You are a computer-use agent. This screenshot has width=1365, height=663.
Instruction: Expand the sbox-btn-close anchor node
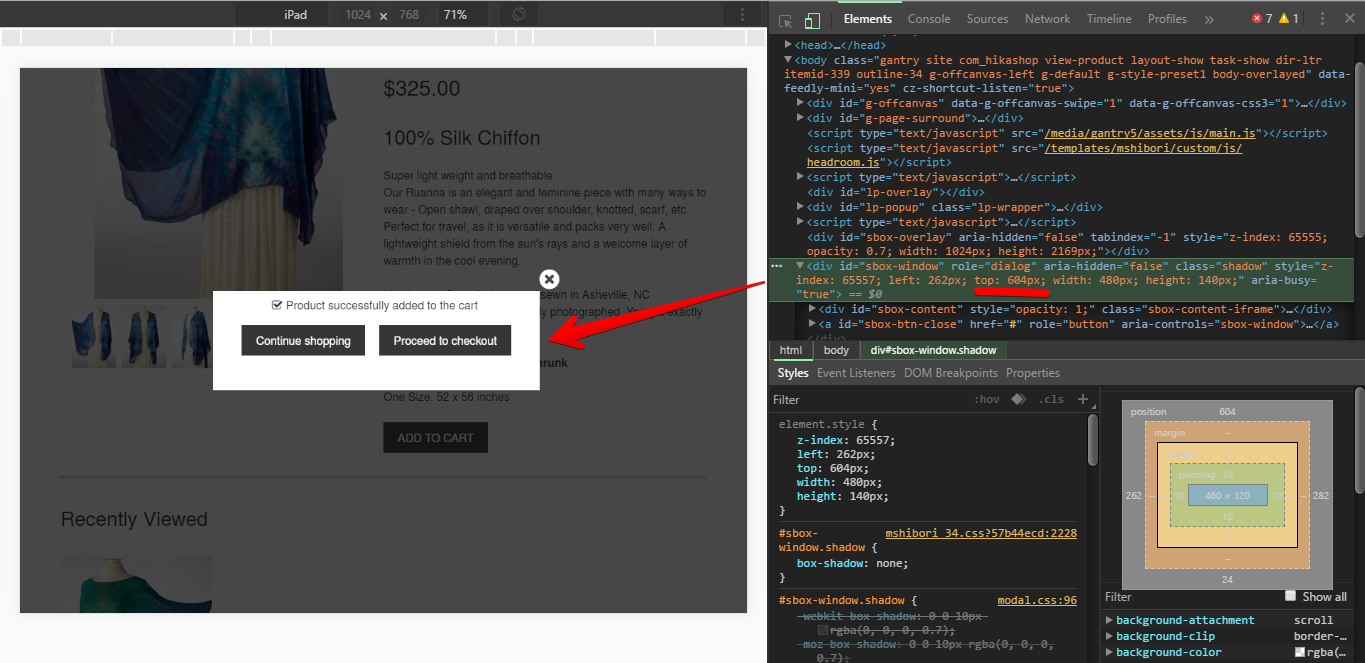(812, 324)
